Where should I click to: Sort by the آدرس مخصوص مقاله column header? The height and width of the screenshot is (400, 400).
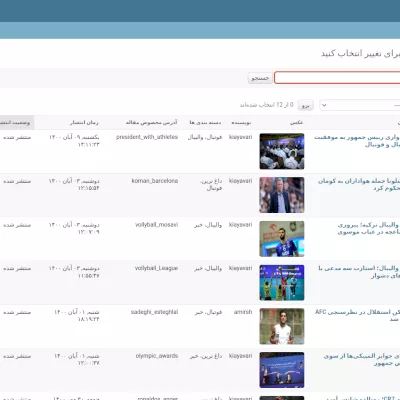tap(152, 123)
